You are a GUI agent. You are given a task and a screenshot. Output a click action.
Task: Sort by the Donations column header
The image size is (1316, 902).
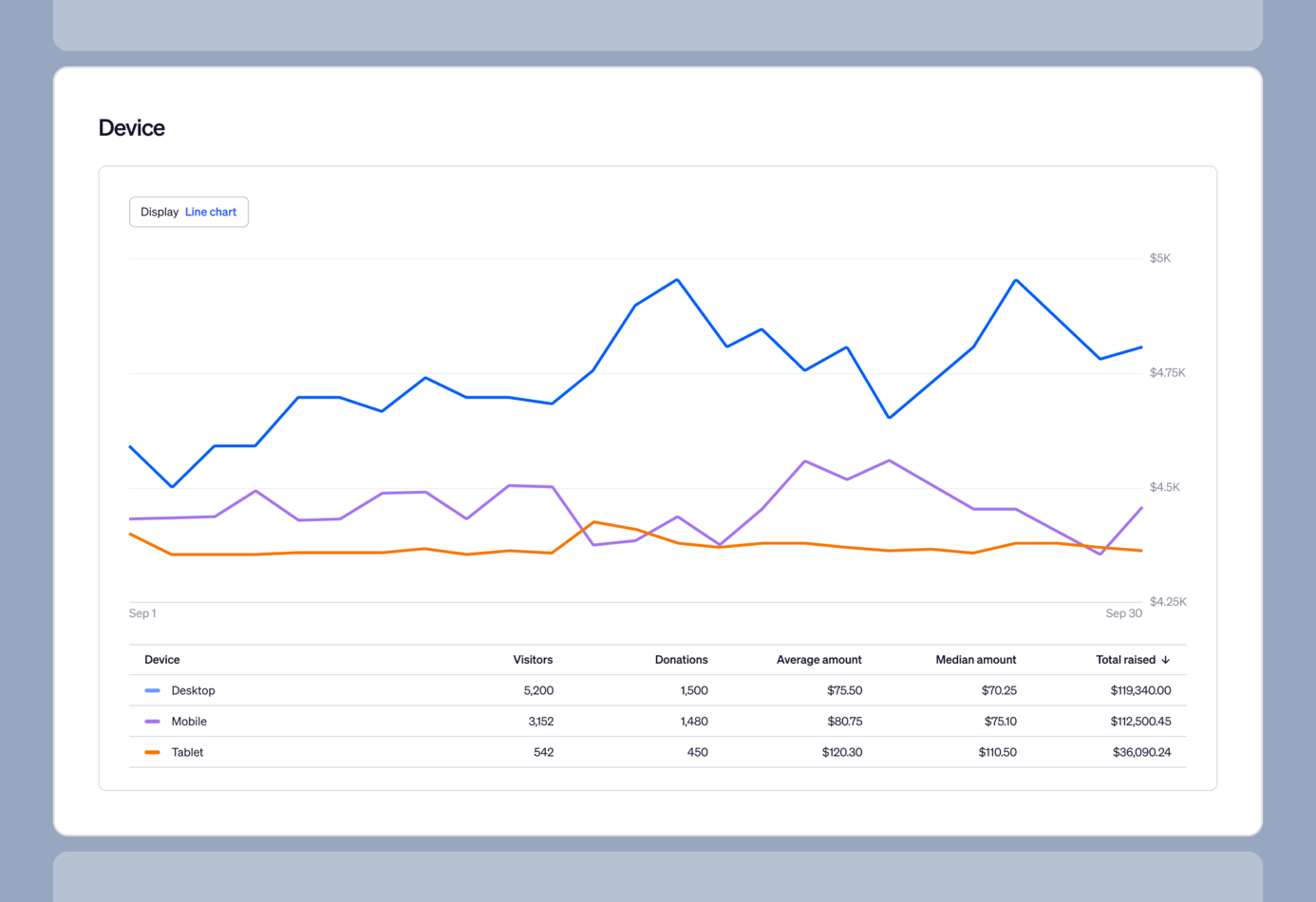[681, 660]
